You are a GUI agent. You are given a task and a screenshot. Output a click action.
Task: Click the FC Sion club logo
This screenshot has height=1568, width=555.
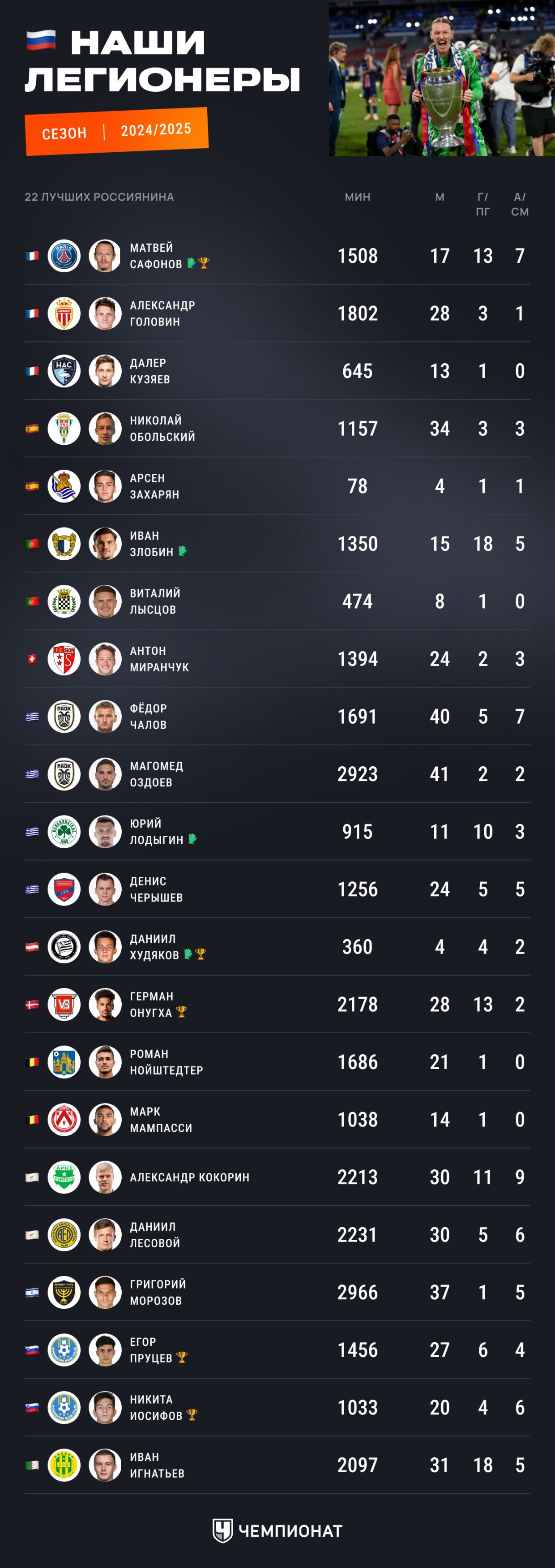pos(64,659)
